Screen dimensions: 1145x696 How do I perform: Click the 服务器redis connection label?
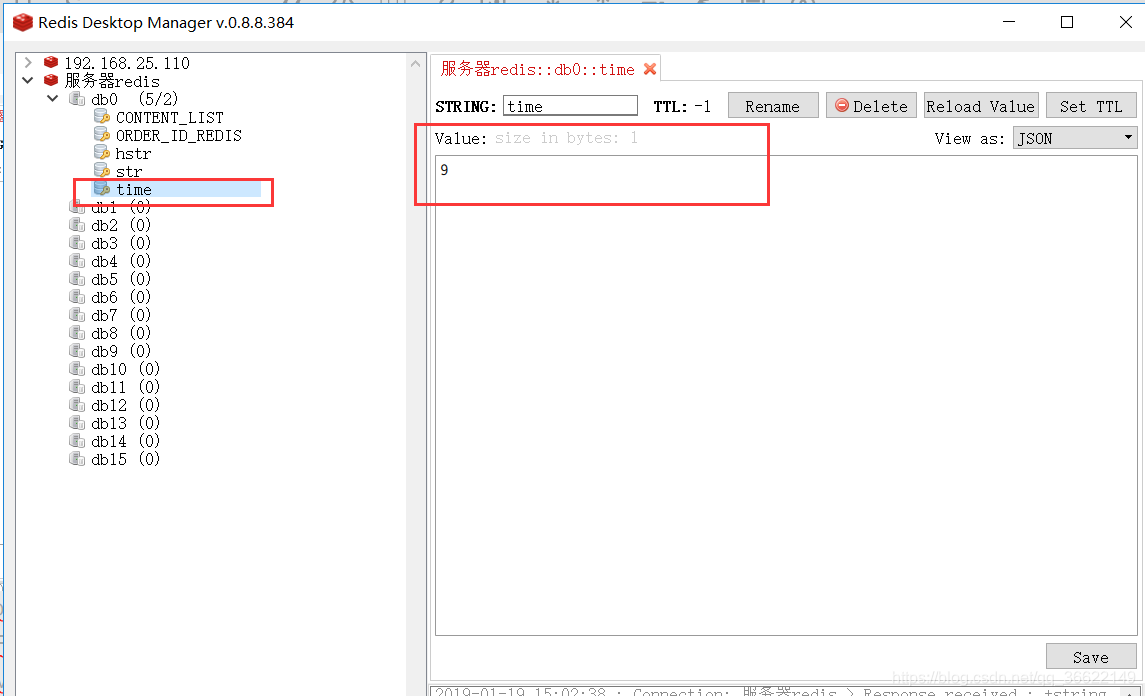112,81
